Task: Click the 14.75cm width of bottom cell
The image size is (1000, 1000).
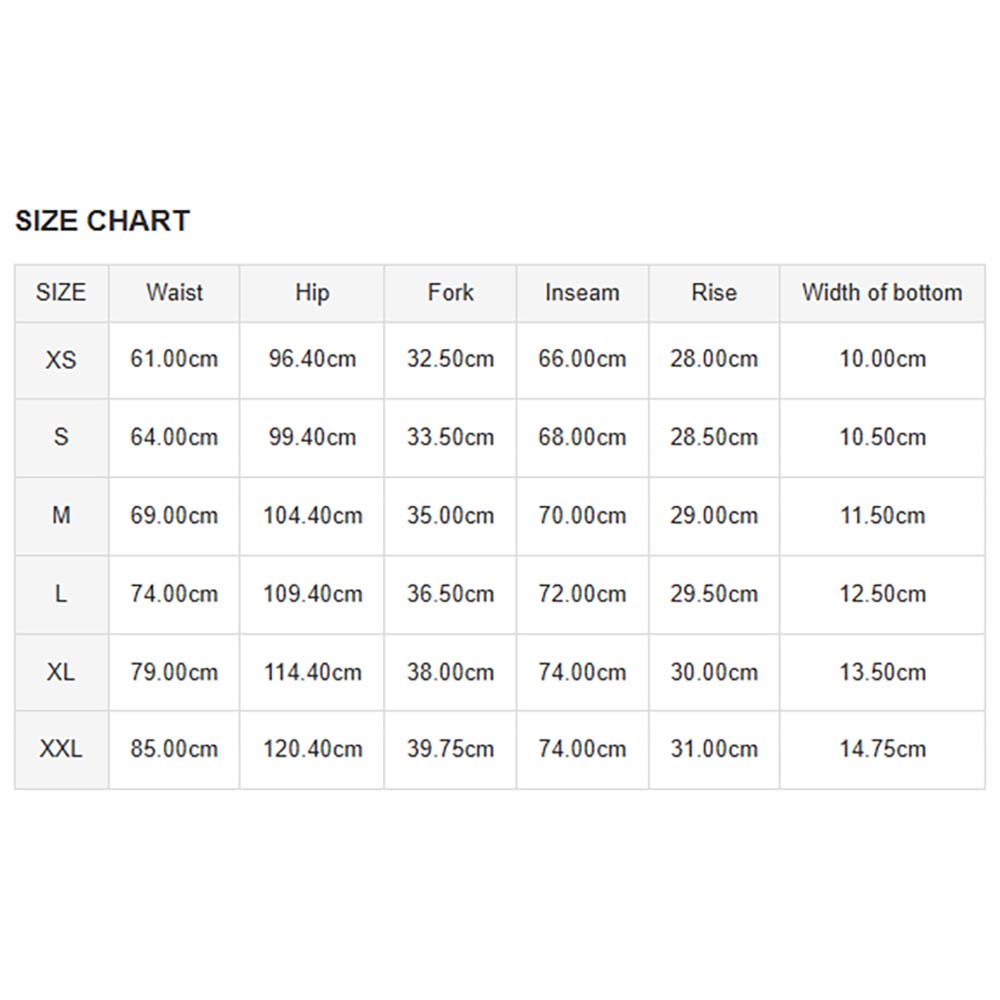Action: pos(882,749)
